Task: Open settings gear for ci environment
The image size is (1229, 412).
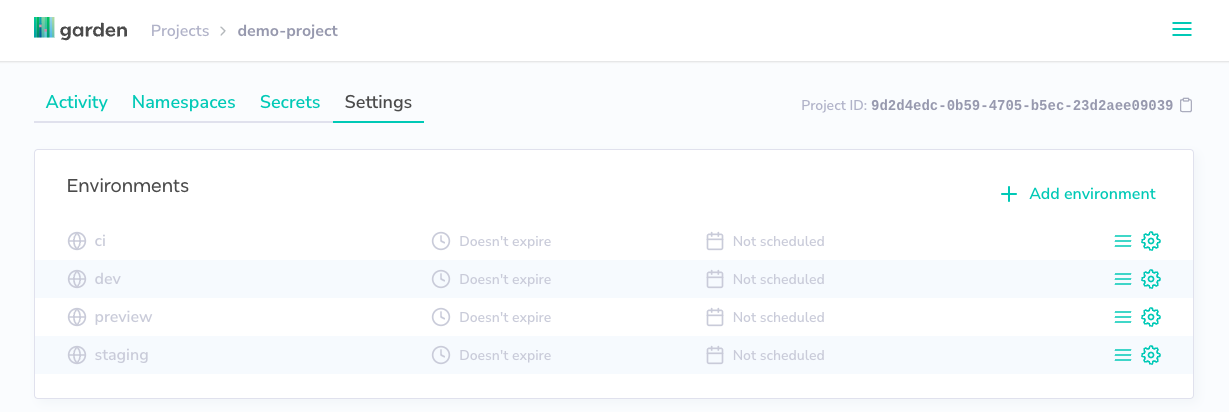Action: point(1151,241)
